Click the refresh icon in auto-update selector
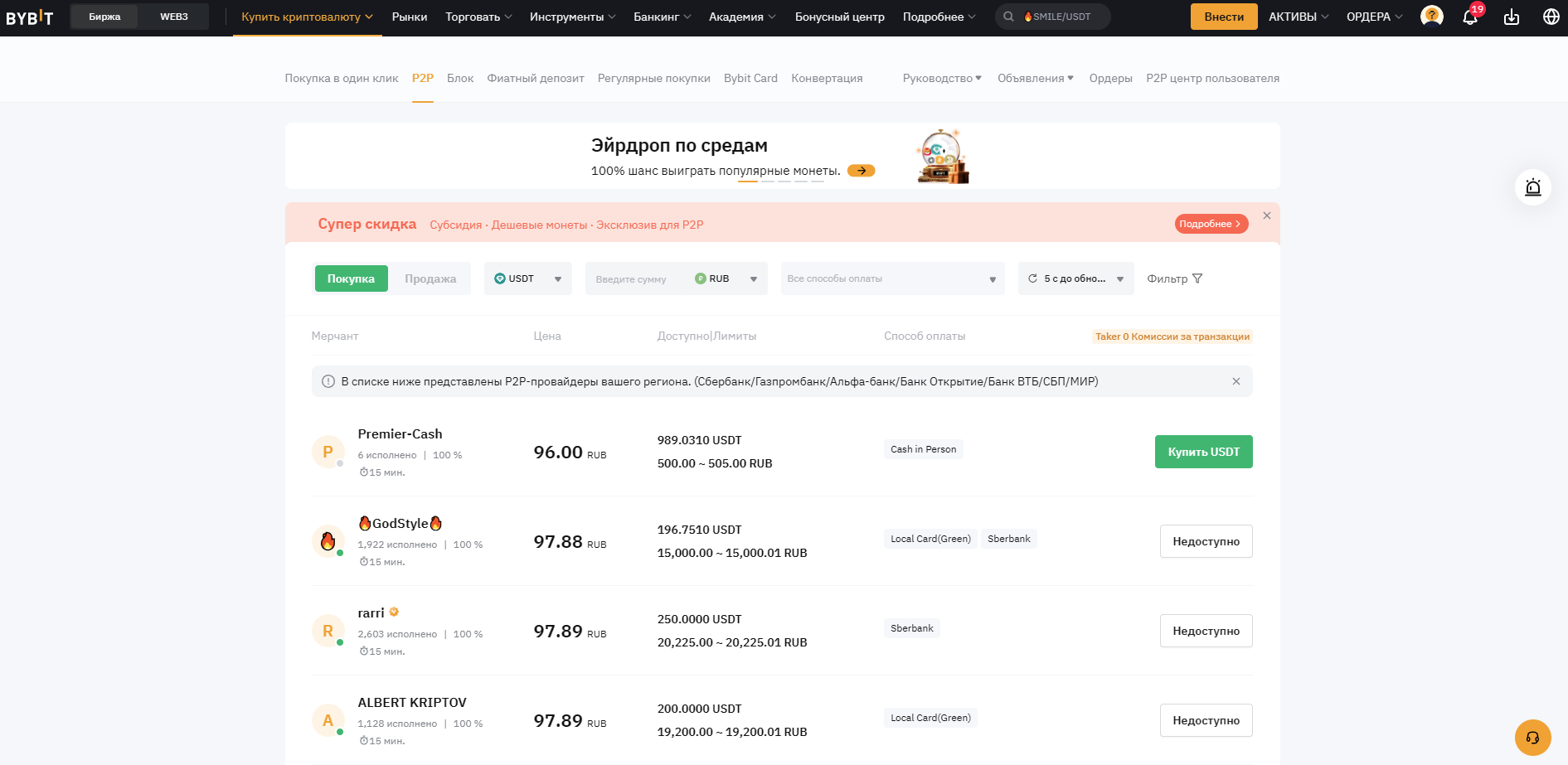 pos(1033,278)
